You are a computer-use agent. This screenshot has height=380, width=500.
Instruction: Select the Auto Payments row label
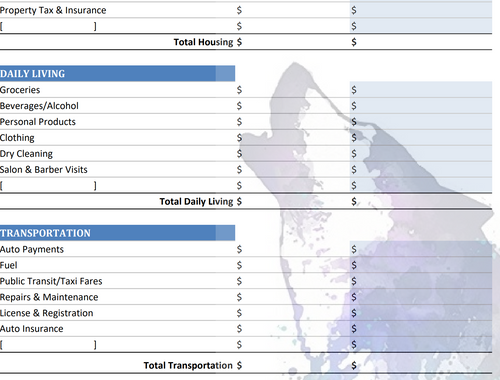[x=32, y=249]
